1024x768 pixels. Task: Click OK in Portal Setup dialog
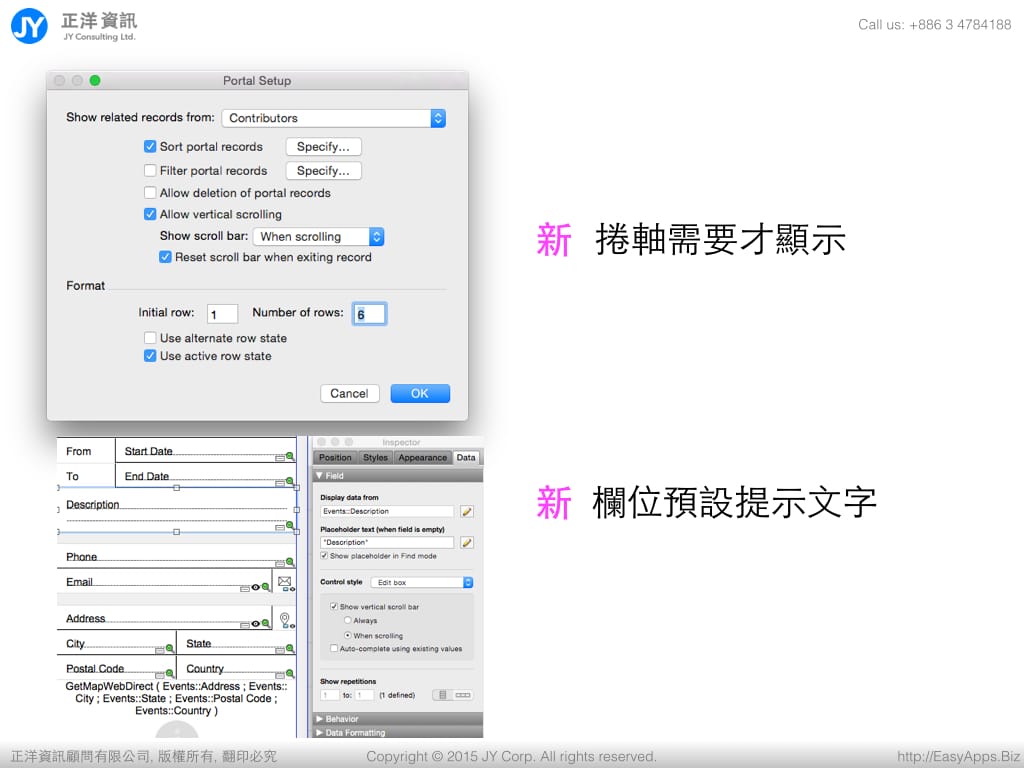tap(420, 393)
